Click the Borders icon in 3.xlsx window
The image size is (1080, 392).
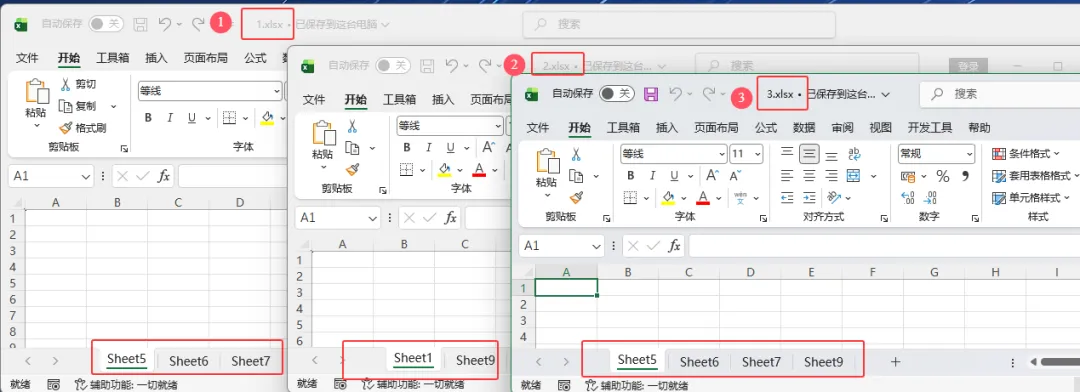630,198
